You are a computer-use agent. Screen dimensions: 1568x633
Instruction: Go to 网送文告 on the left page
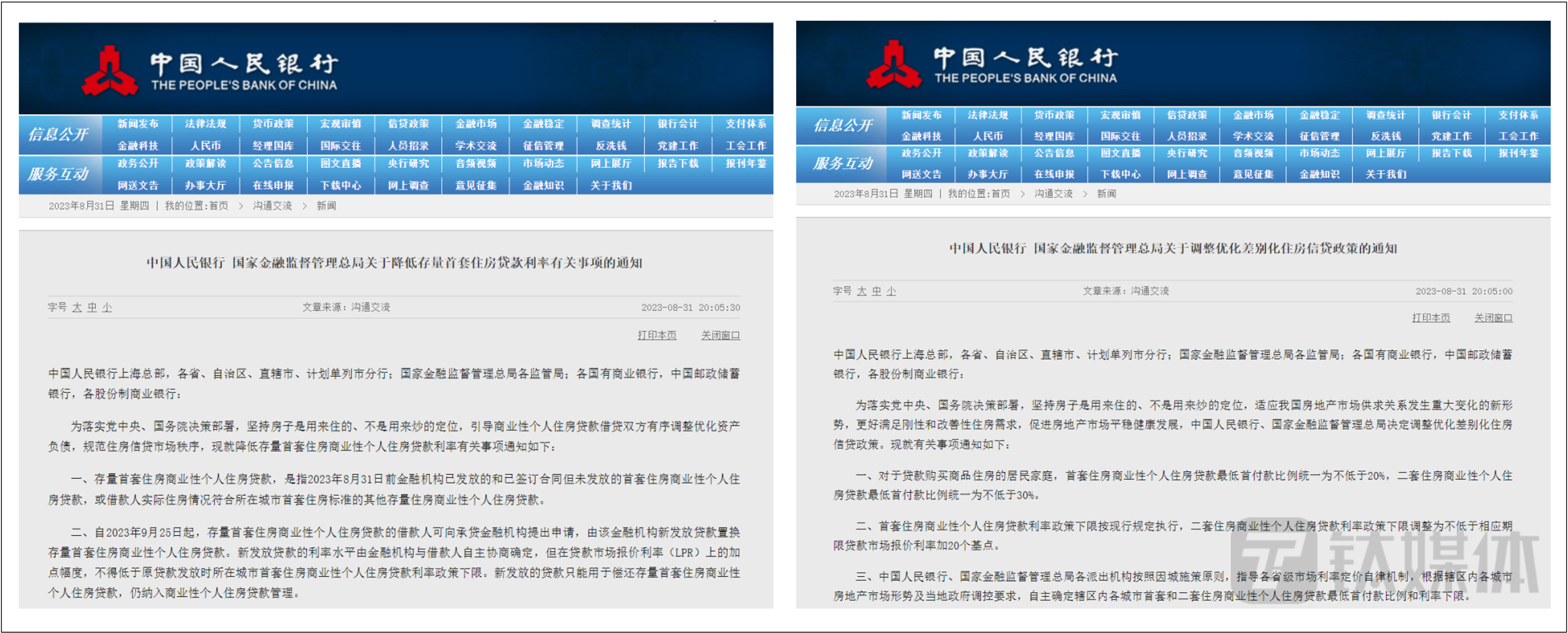coord(138,186)
